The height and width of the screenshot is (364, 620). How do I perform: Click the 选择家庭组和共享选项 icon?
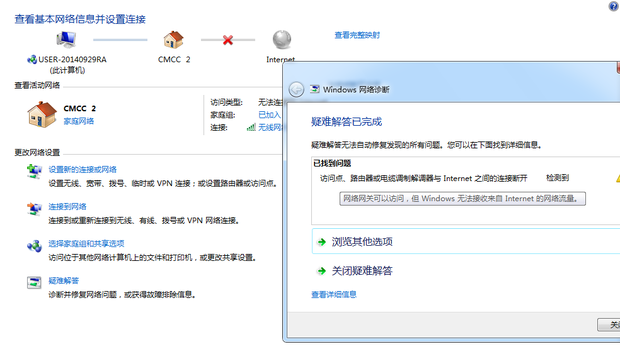tap(34, 246)
